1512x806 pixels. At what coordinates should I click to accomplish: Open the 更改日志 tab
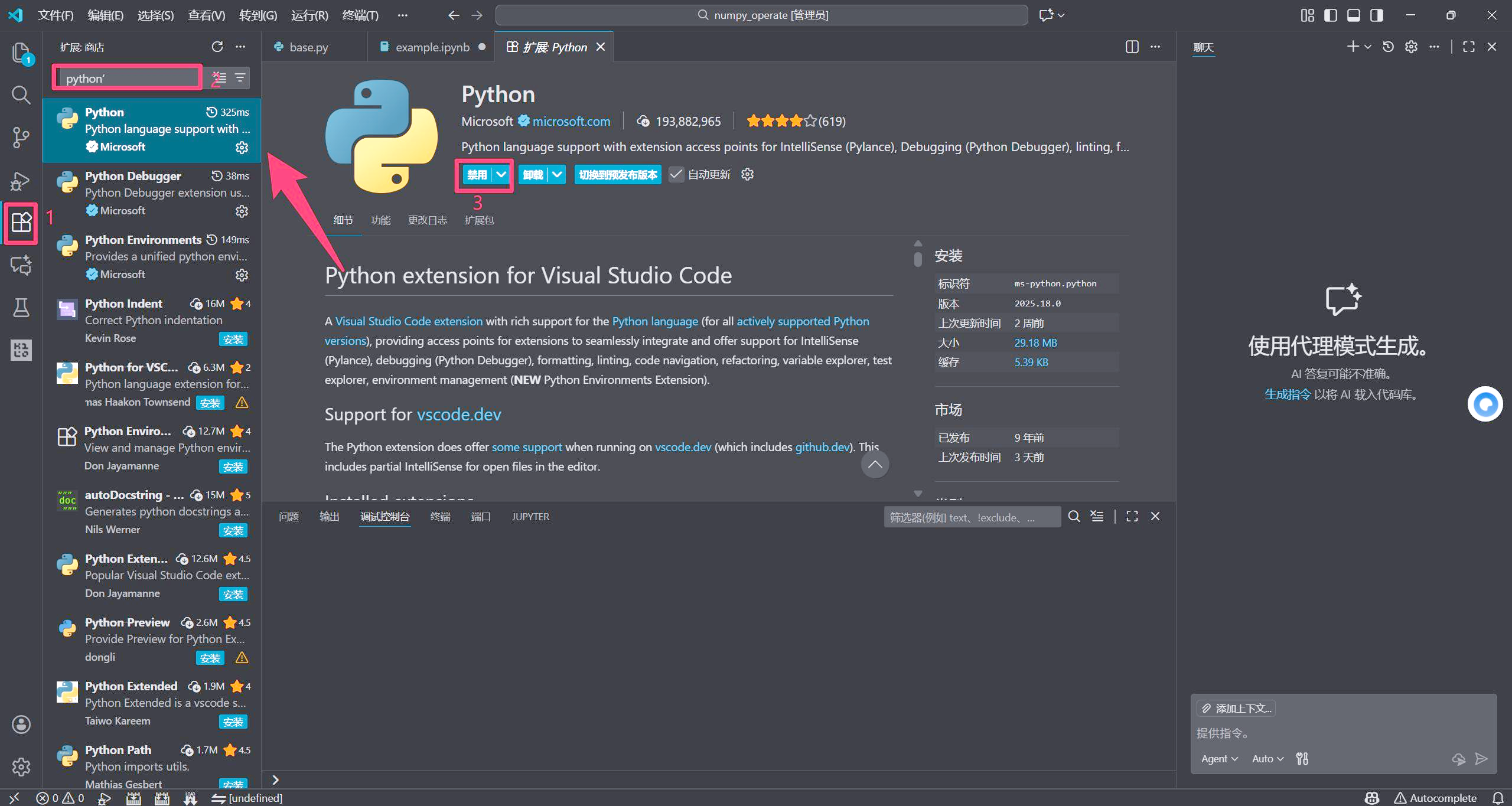[x=427, y=220]
